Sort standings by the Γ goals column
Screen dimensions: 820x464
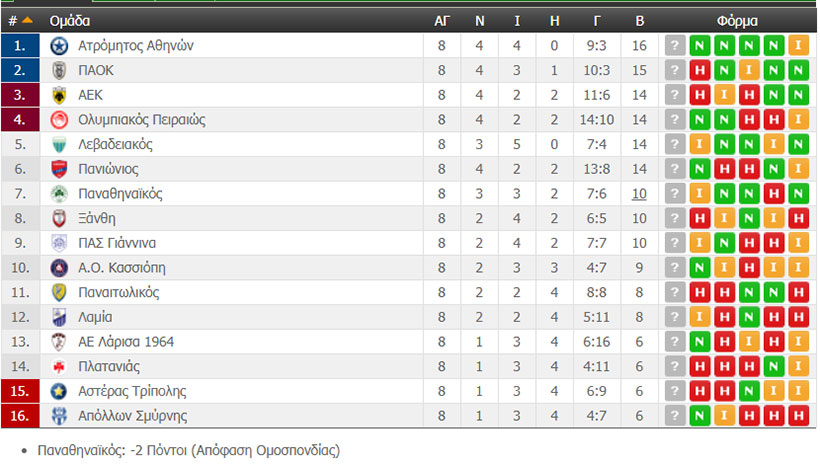597,21
